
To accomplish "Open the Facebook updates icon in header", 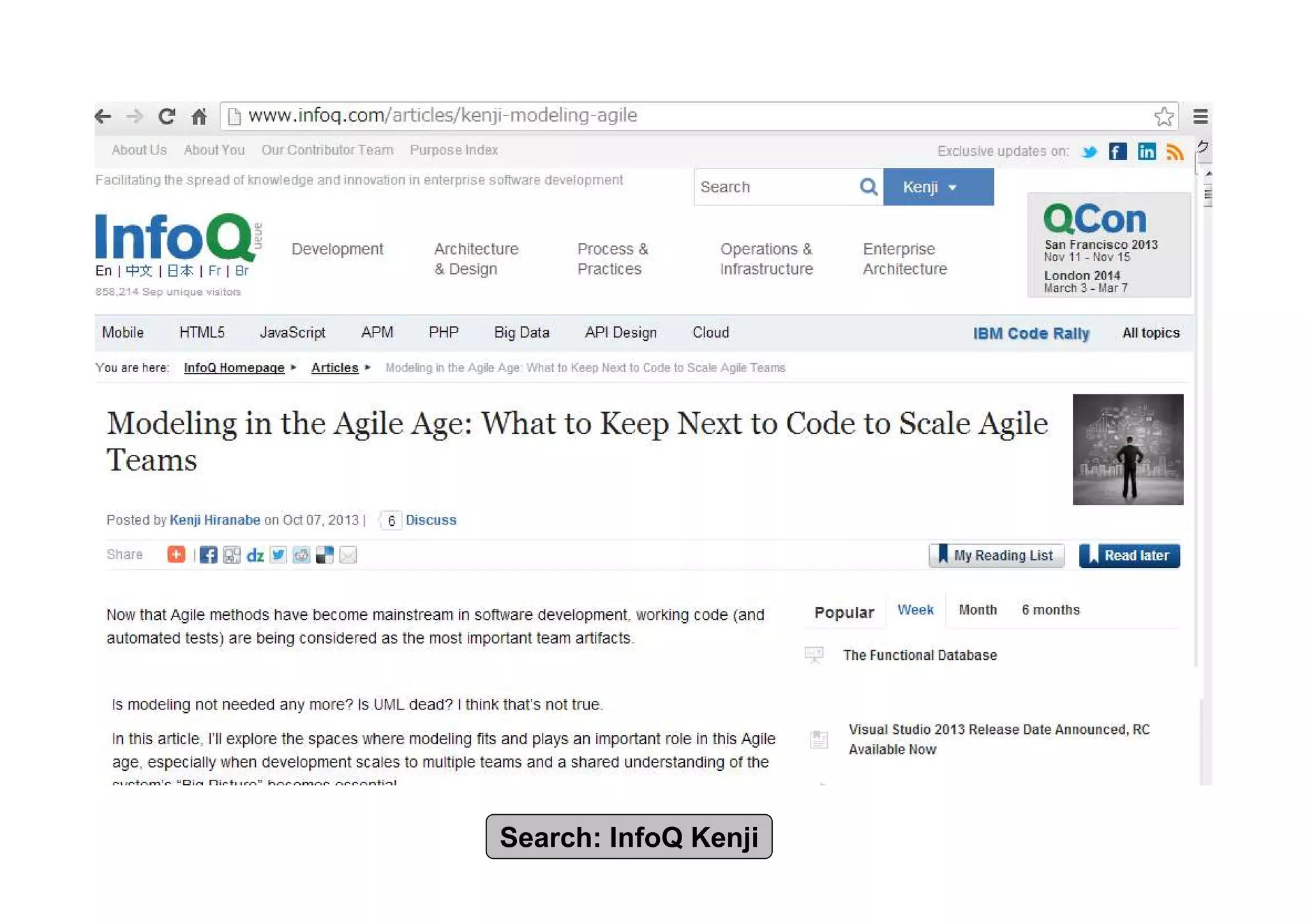I will [1117, 151].
